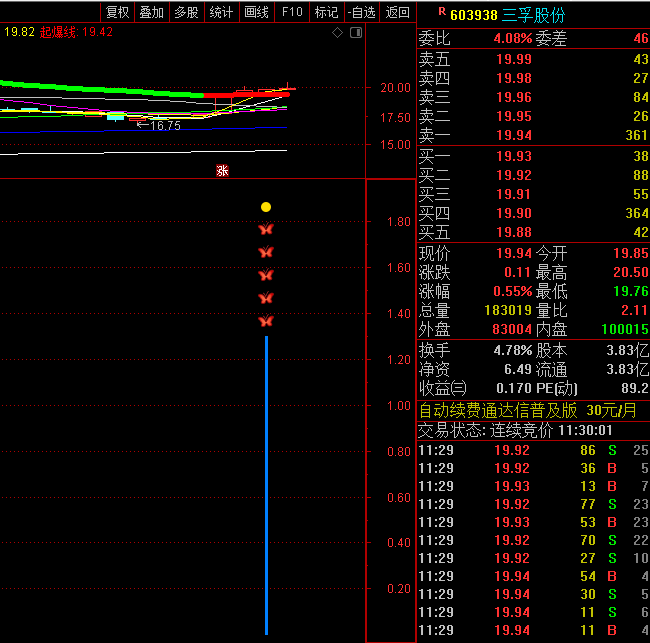Viewport: 650px width, 643px height.
Task: Open the 统计 statistics menu
Action: click(x=221, y=12)
